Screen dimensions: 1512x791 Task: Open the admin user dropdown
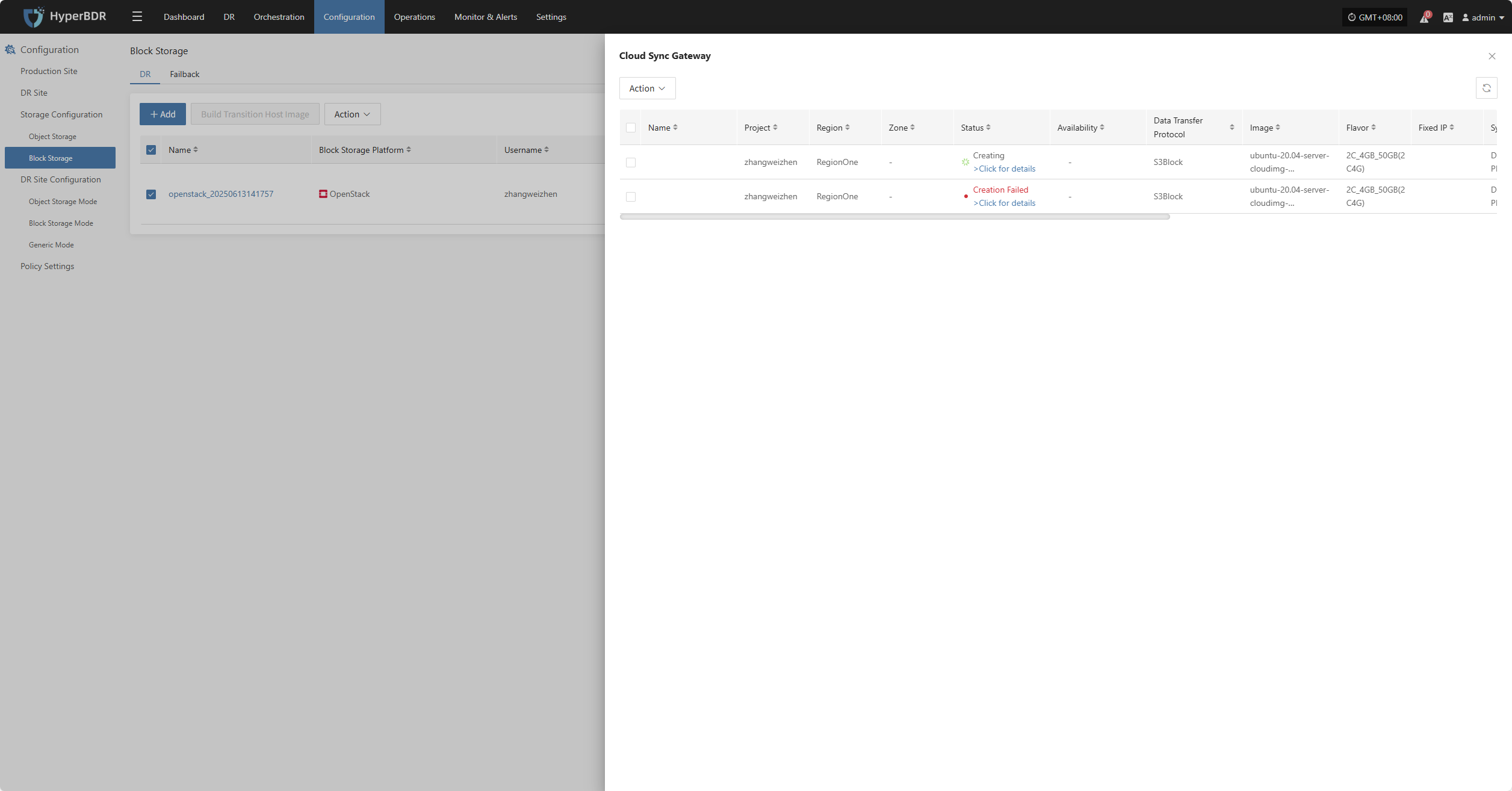(x=1483, y=17)
